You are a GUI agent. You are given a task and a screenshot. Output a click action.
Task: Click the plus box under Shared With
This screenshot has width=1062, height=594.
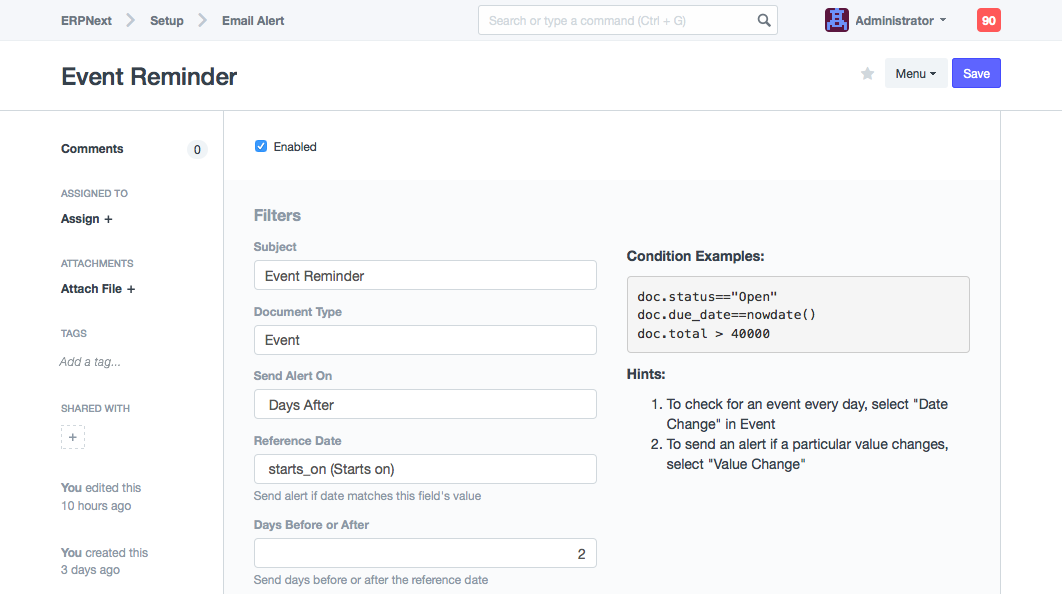(x=73, y=437)
